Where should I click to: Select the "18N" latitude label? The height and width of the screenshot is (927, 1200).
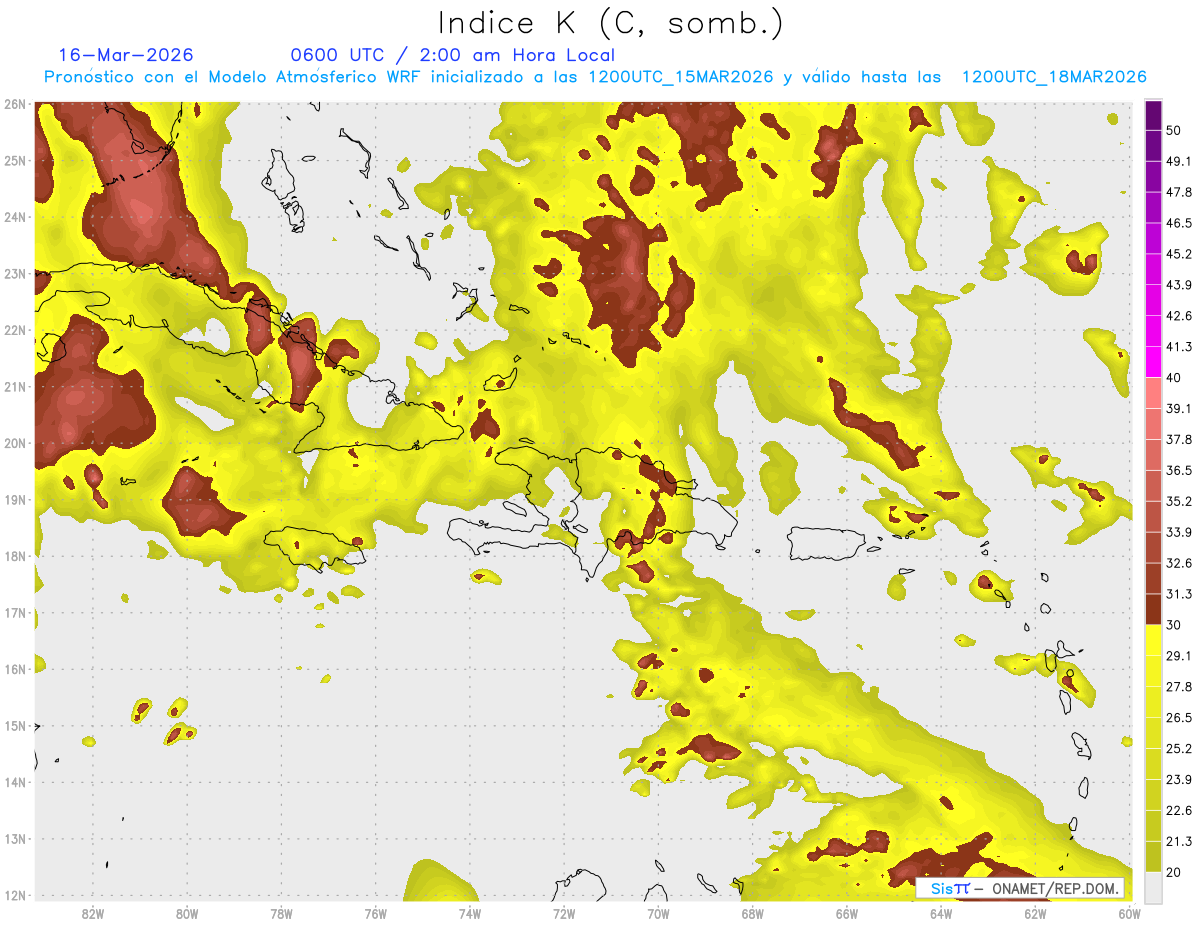coord(14,556)
